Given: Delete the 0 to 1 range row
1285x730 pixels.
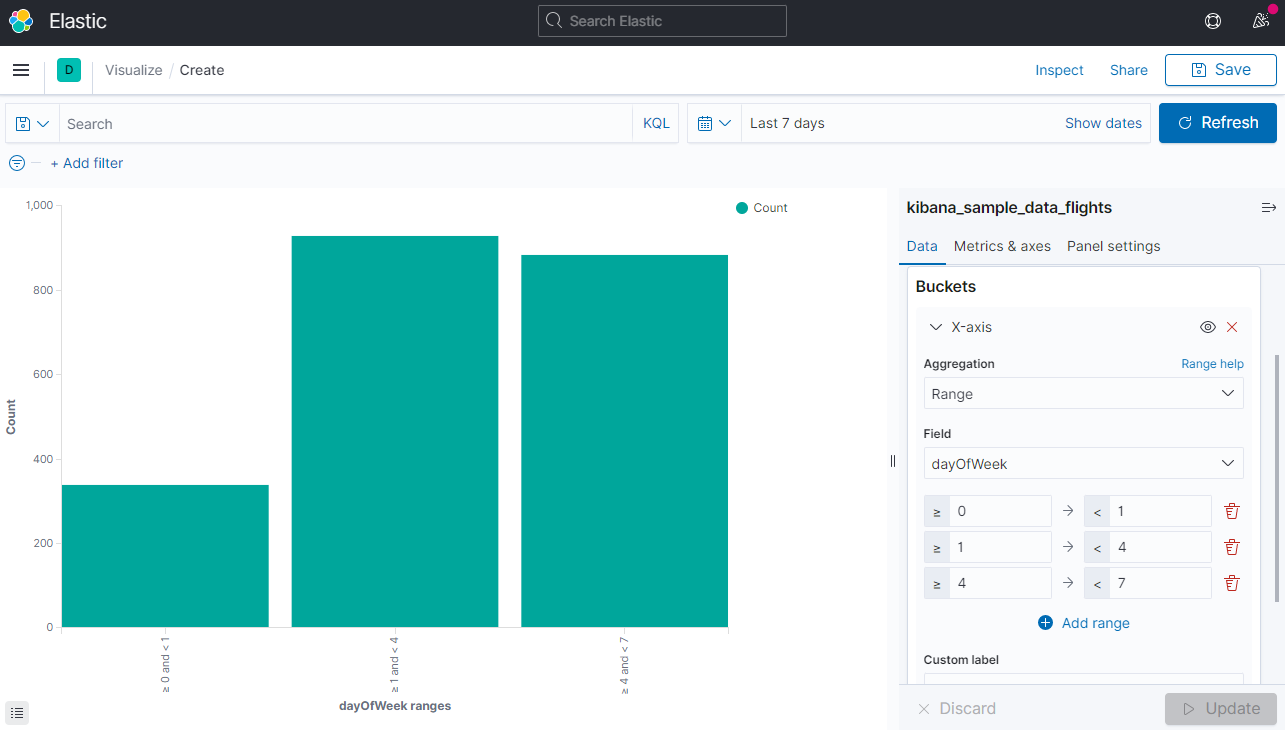Looking at the screenshot, I should tap(1232, 511).
